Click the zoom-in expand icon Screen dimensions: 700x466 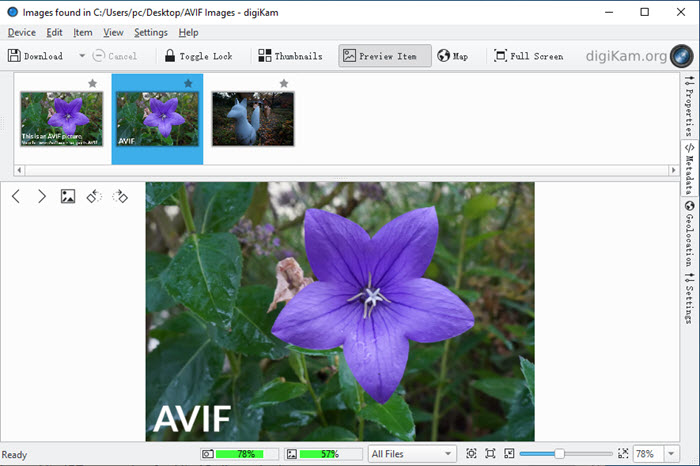[623, 454]
